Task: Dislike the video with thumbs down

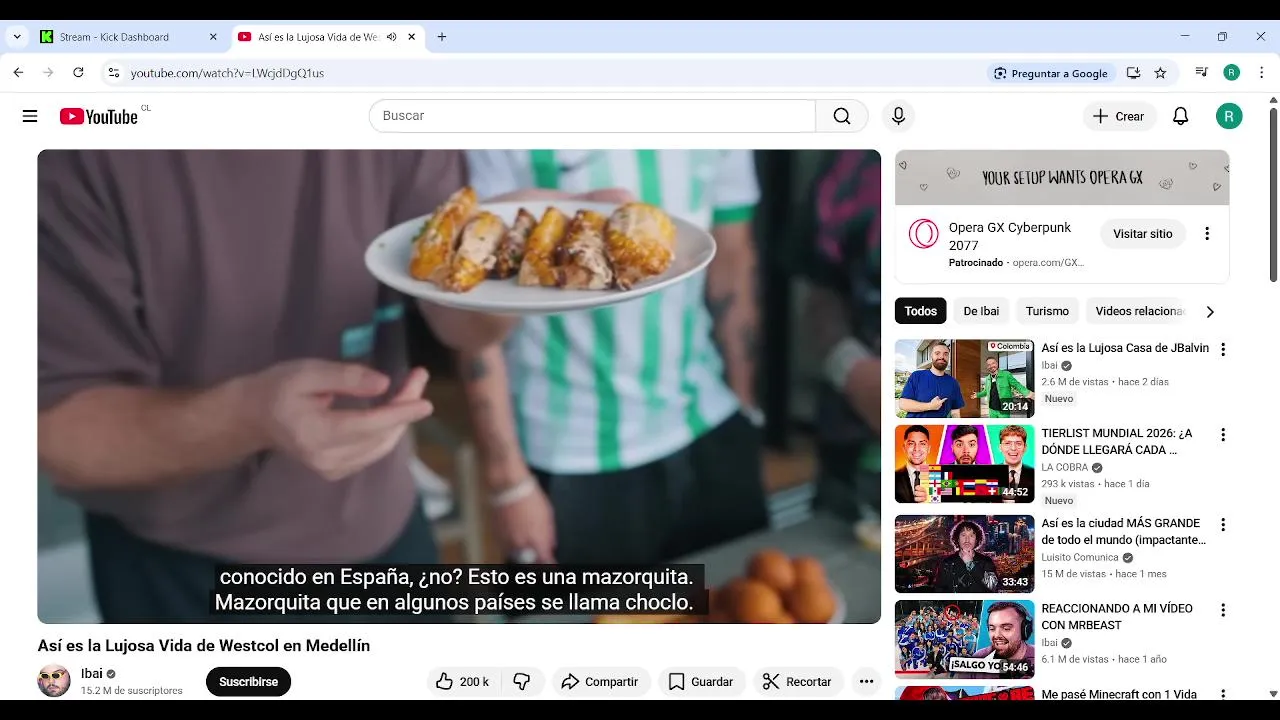Action: (x=522, y=682)
